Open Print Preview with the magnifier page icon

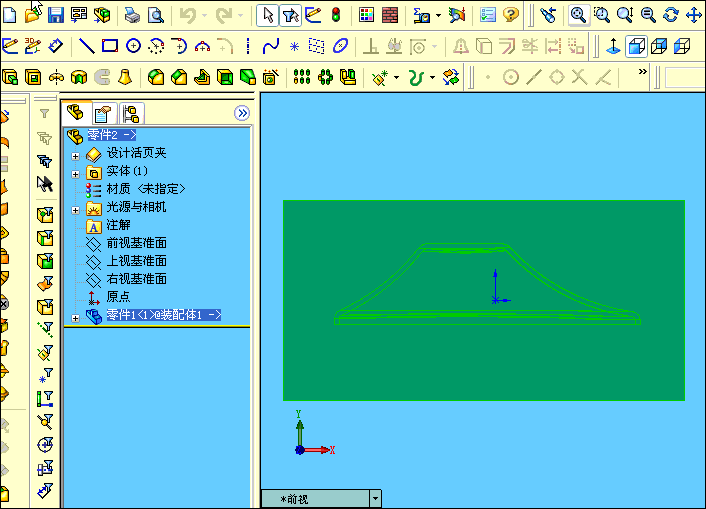pyautogui.click(x=156, y=15)
